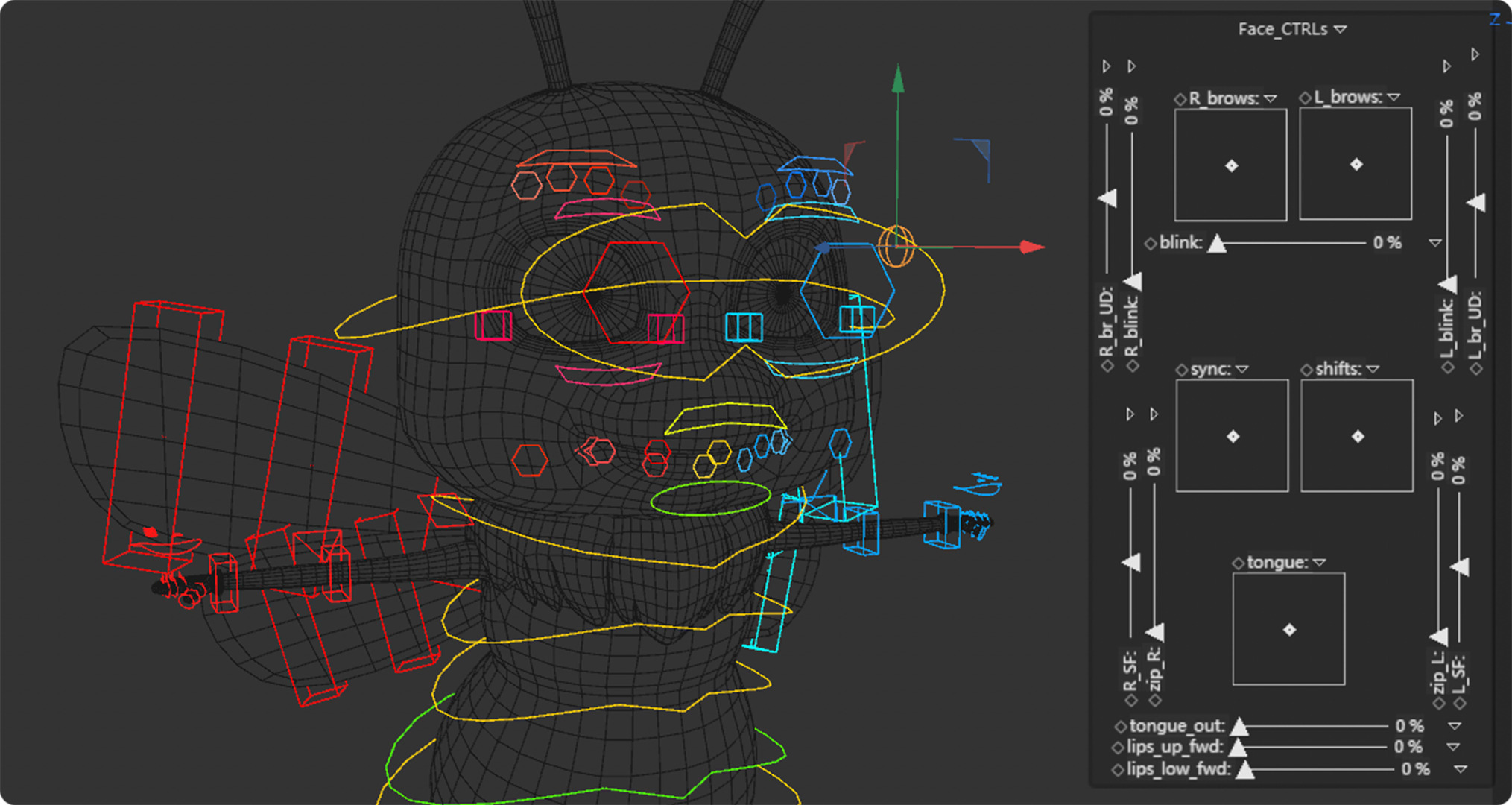
Task: Click the tongue label text
Action: pos(1277,563)
